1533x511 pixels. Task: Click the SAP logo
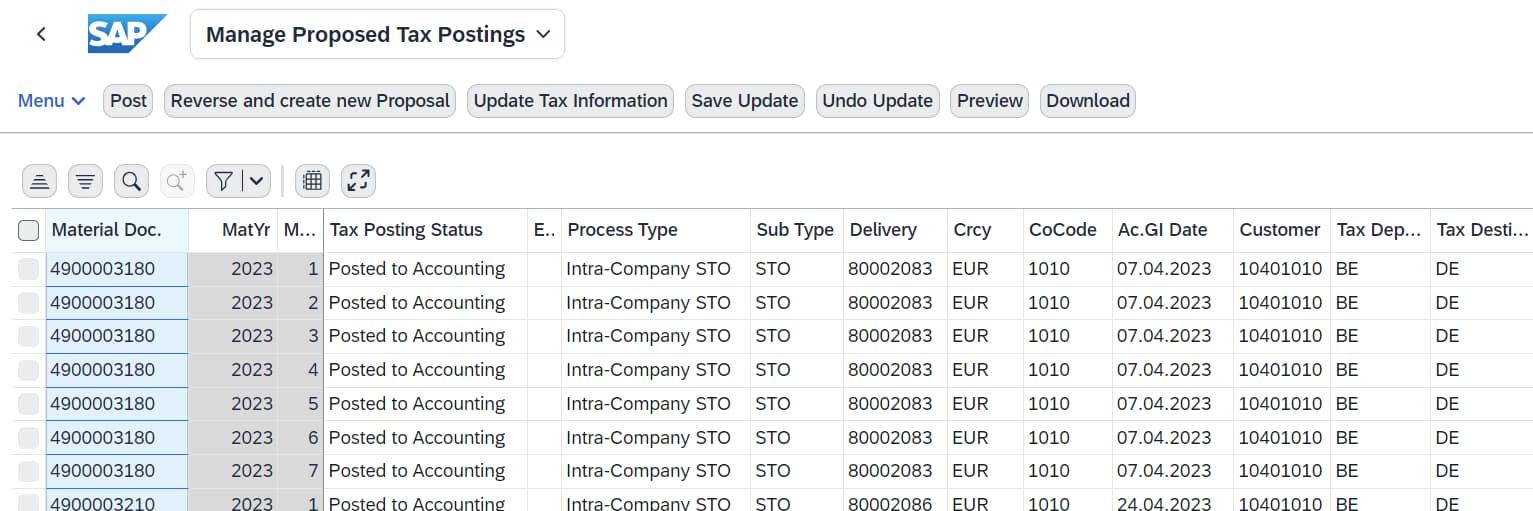tap(126, 34)
